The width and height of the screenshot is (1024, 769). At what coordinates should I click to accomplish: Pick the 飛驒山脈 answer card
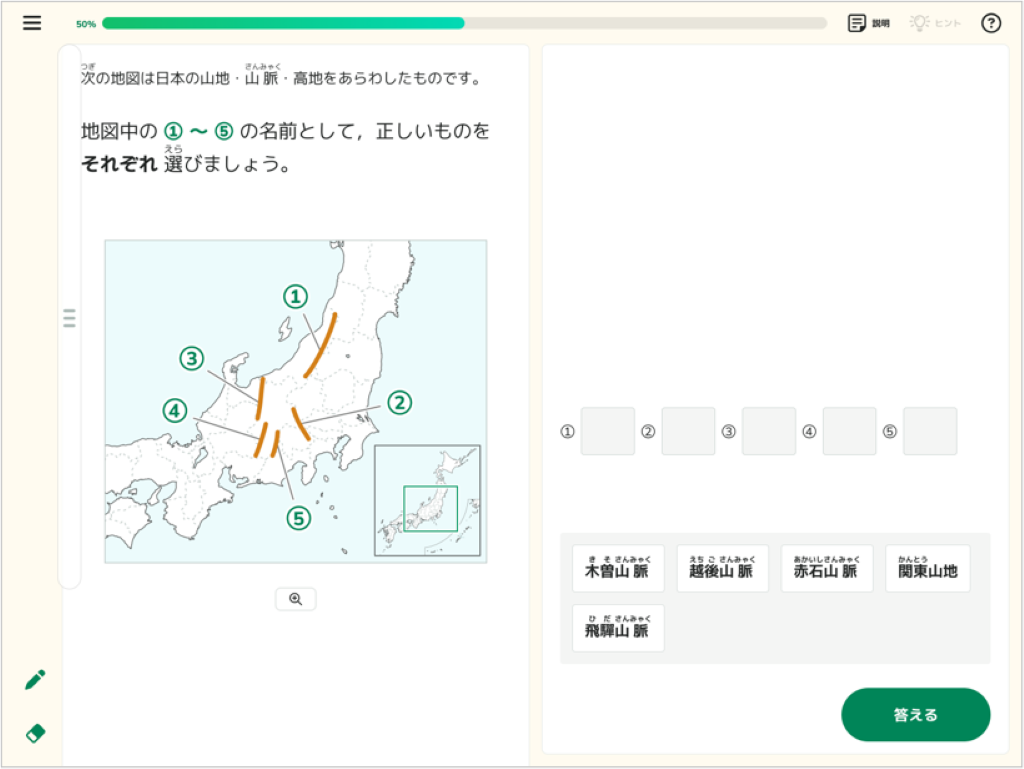pos(618,628)
